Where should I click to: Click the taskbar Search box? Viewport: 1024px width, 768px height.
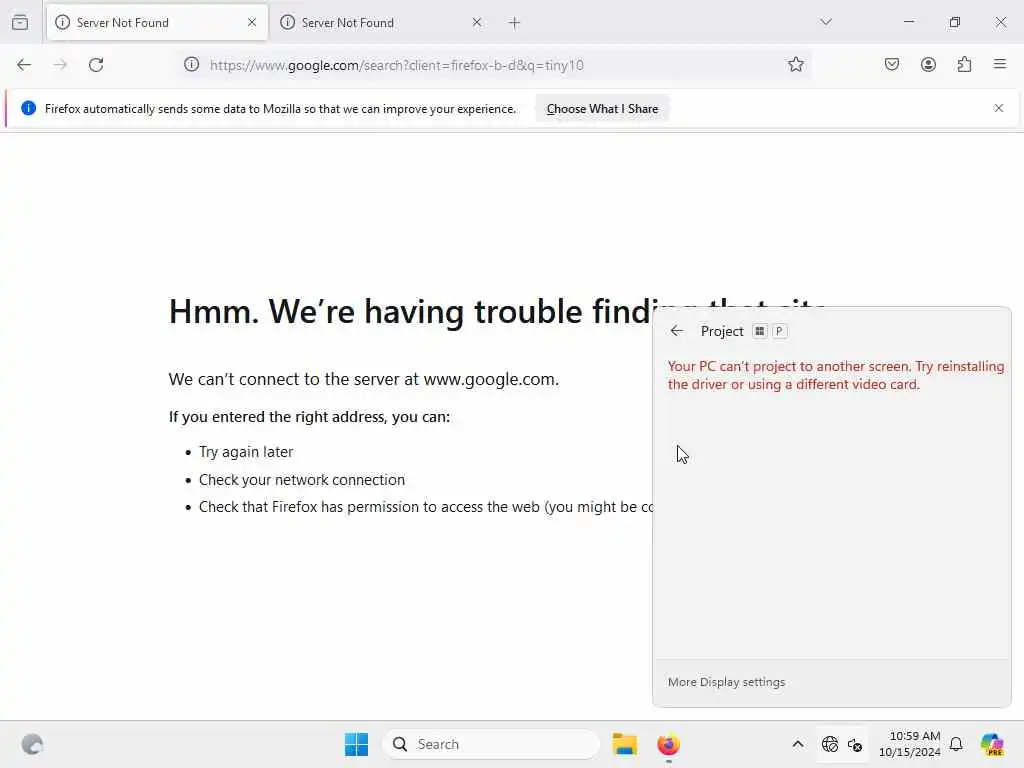pos(491,744)
